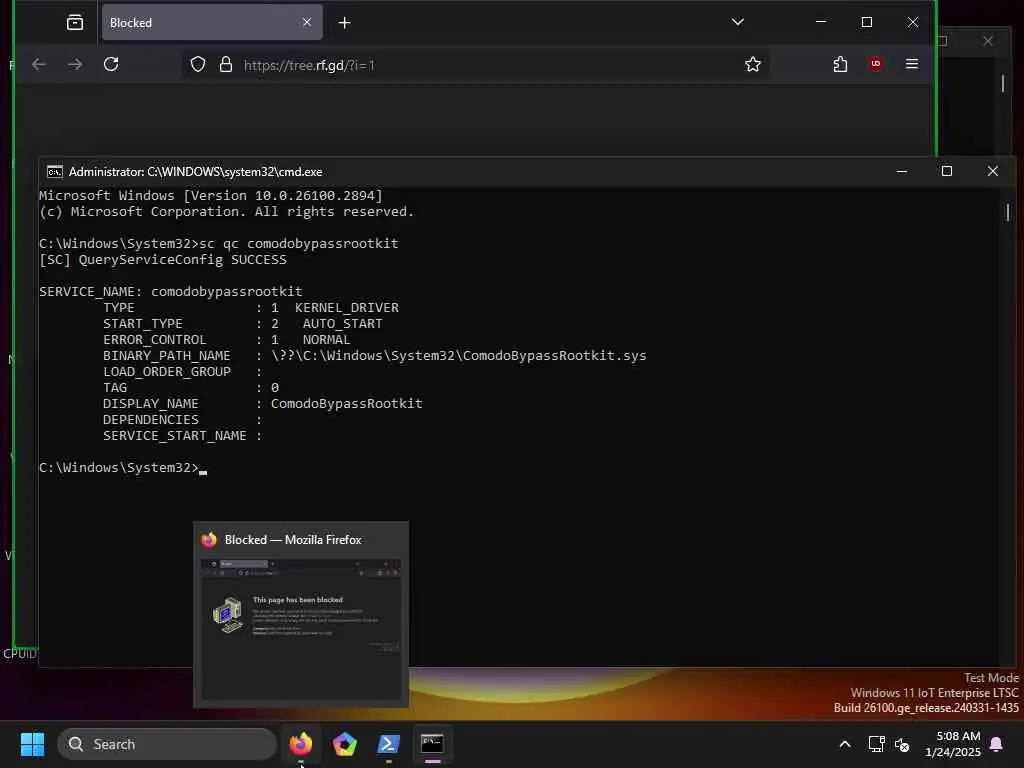Open the muted volume tray icon
Image resolution: width=1024 pixels, height=768 pixels.
click(x=902, y=744)
